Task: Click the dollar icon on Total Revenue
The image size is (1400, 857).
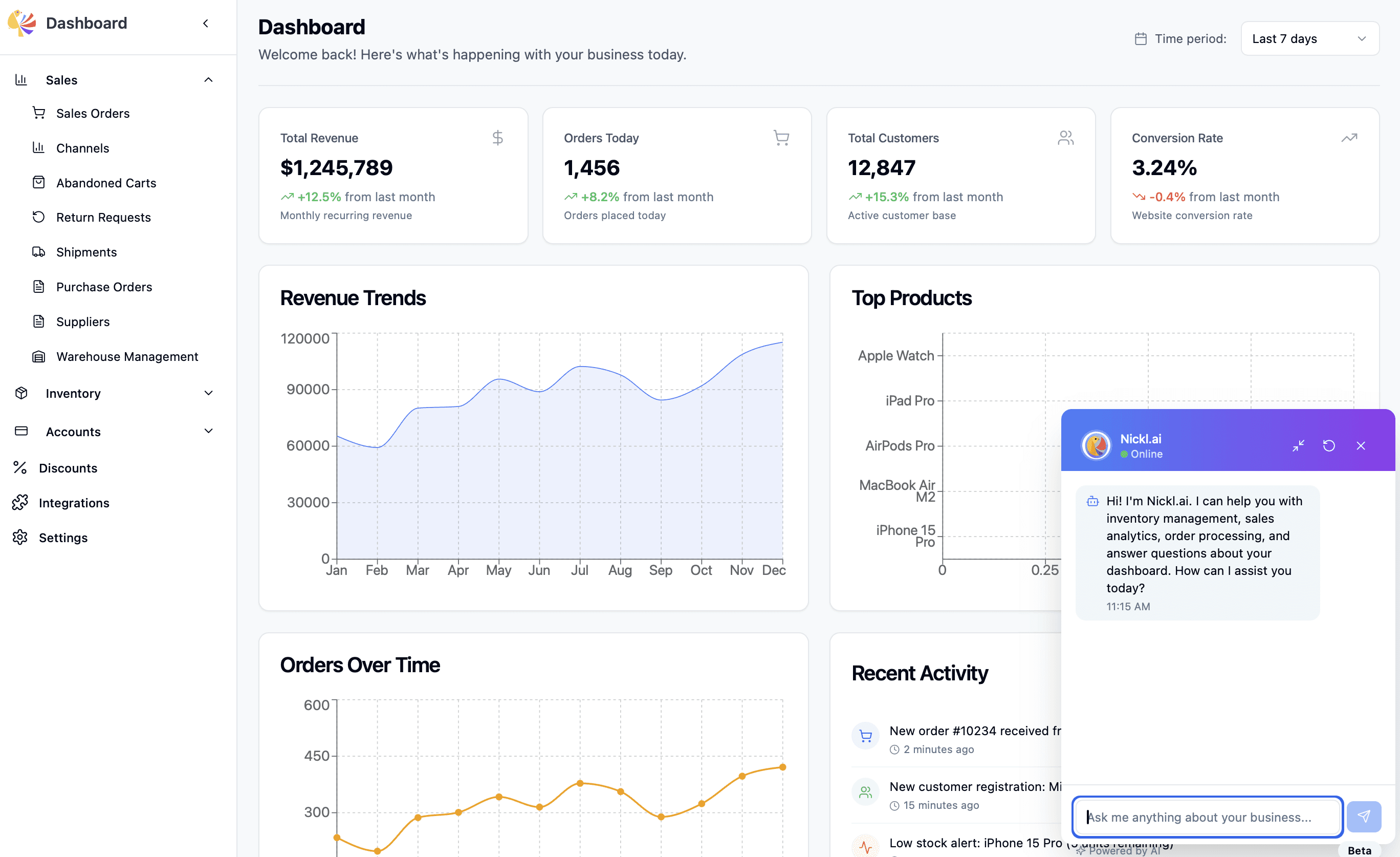Action: click(498, 138)
